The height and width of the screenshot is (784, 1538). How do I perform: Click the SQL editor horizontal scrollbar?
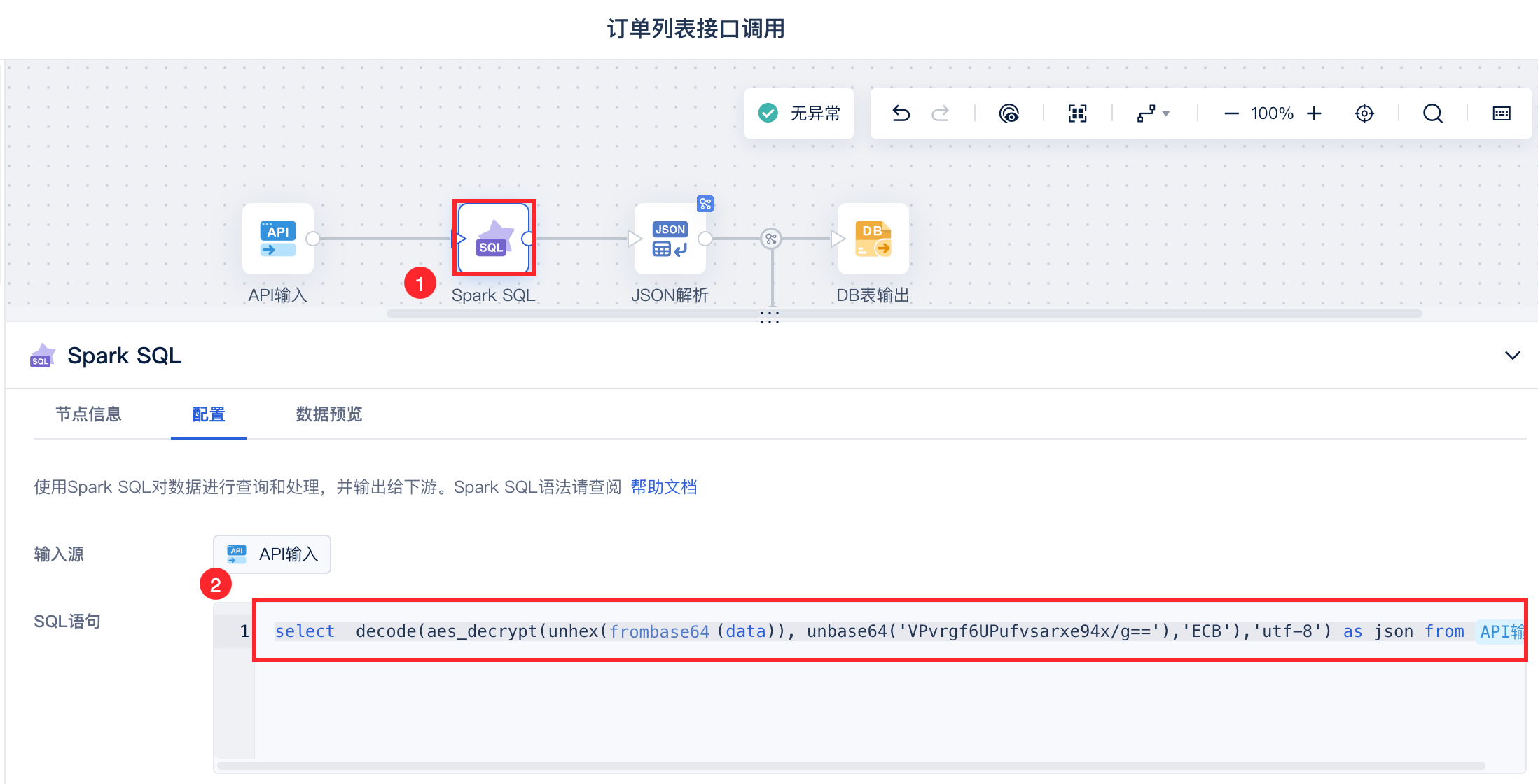point(850,765)
